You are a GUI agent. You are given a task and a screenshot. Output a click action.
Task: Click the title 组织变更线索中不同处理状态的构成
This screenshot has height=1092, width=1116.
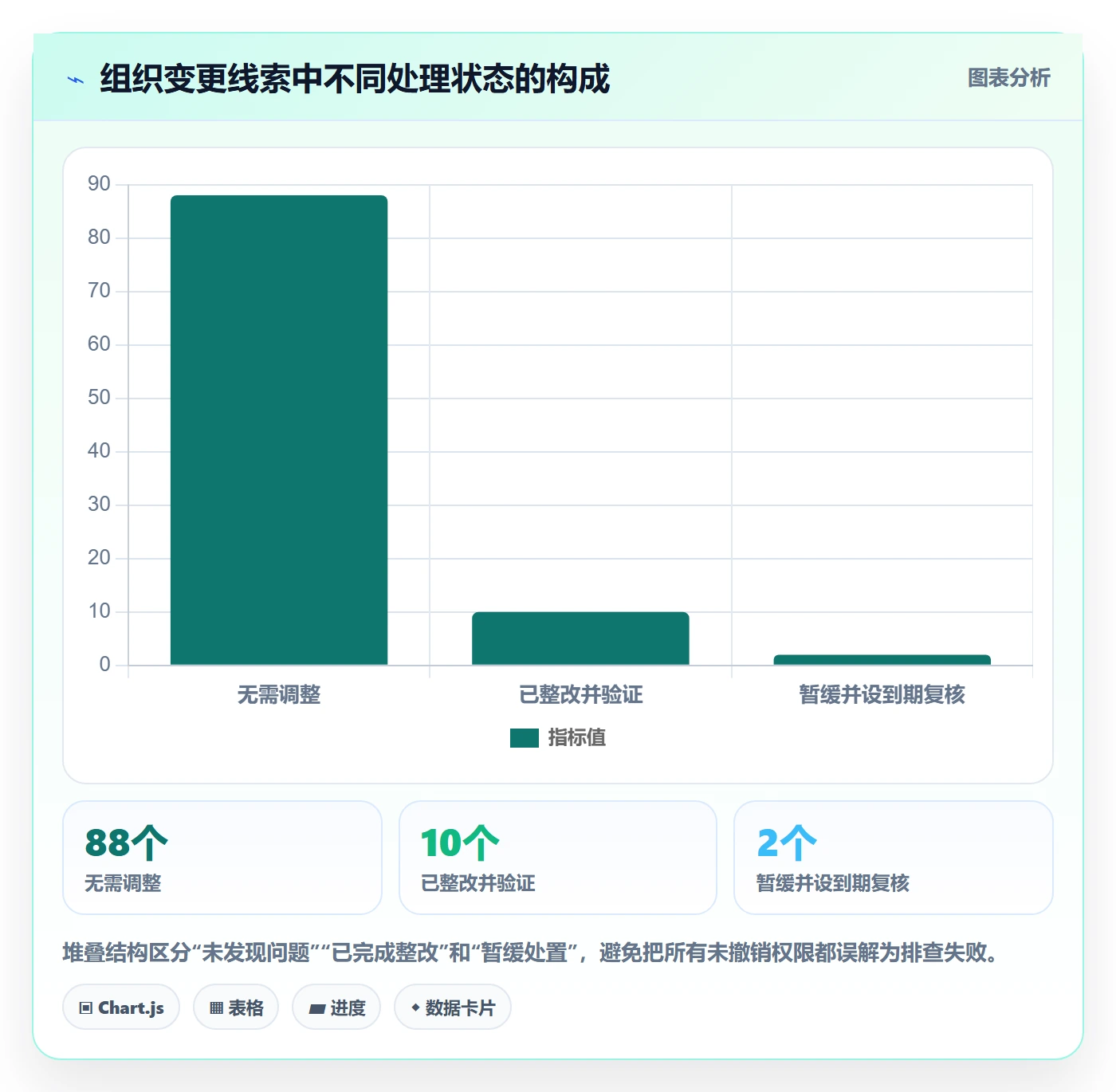tap(355, 79)
